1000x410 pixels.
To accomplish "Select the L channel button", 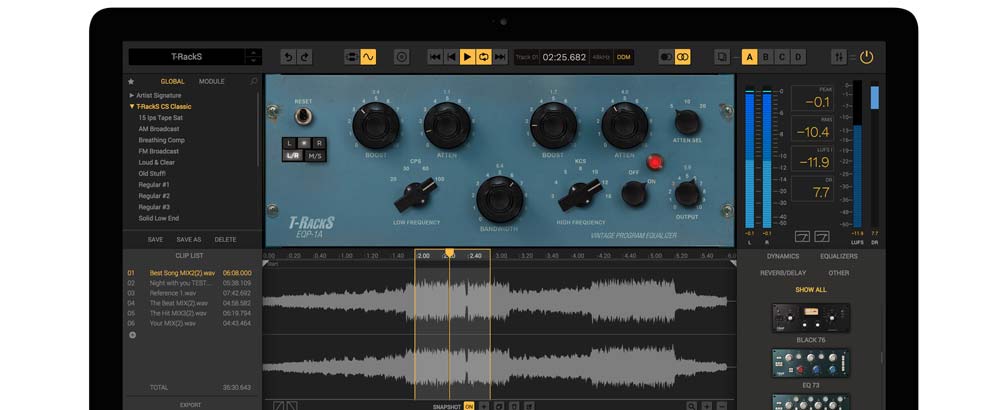I will 290,143.
